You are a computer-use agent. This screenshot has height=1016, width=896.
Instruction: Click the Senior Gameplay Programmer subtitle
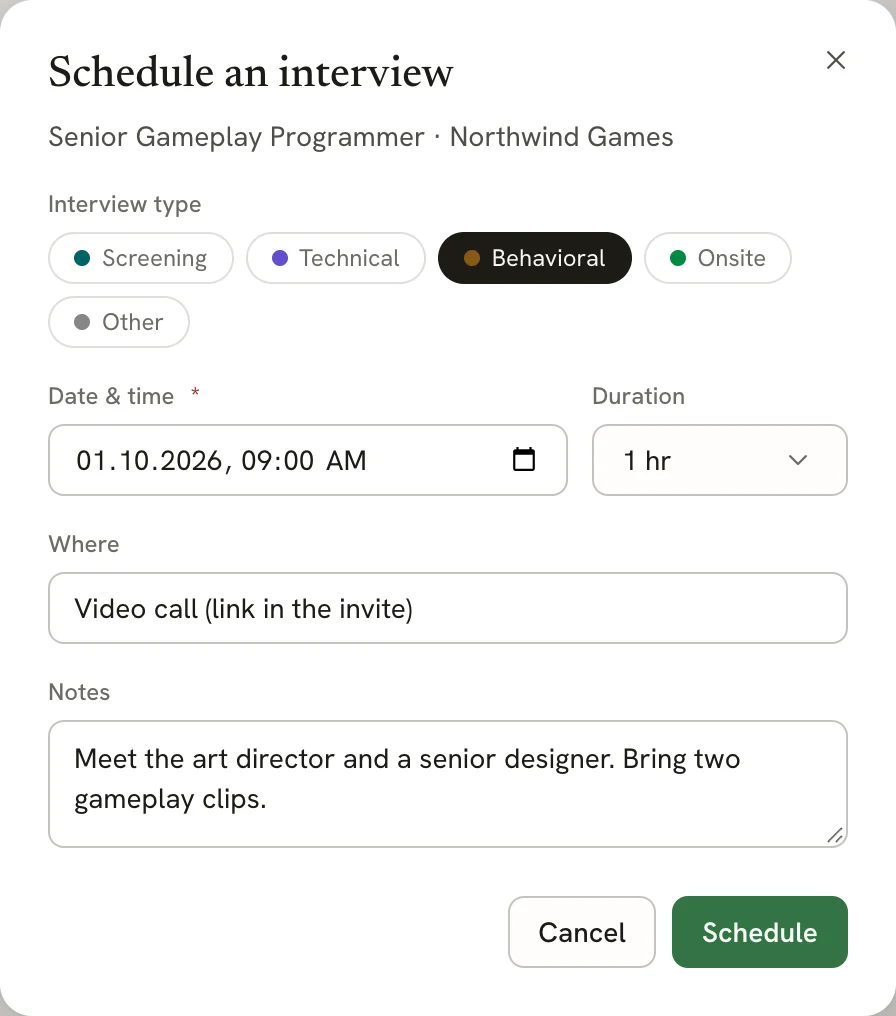click(x=361, y=137)
